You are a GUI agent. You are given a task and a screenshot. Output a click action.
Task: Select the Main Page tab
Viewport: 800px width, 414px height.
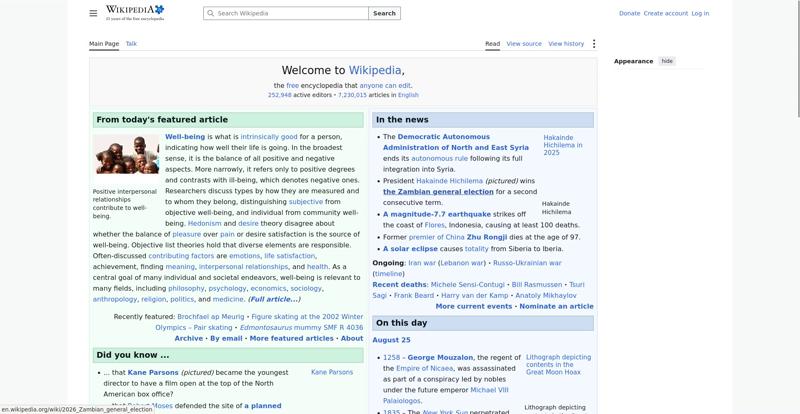[x=104, y=44]
